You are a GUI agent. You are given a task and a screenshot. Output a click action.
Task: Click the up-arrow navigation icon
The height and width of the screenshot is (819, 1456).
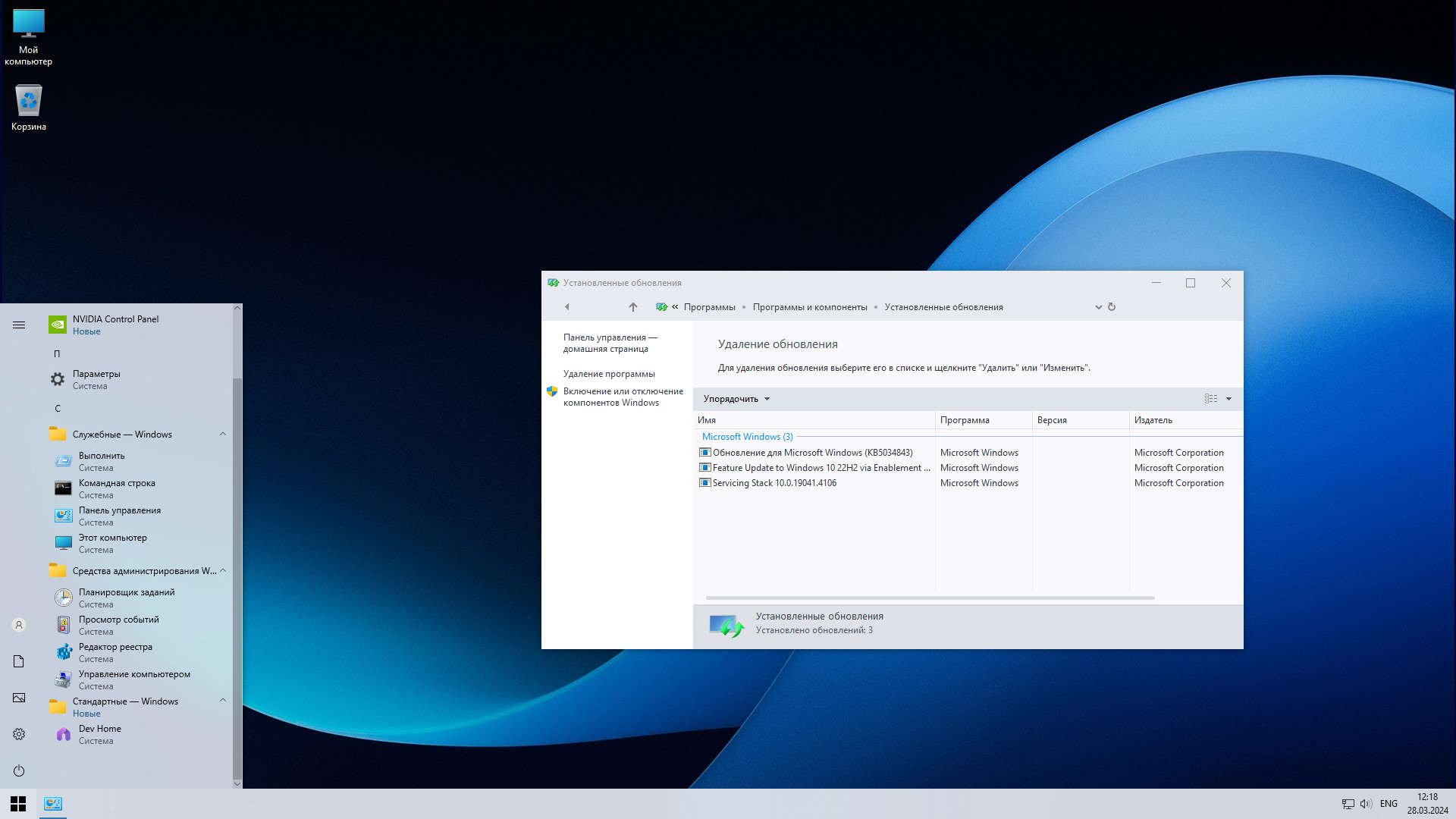(632, 307)
